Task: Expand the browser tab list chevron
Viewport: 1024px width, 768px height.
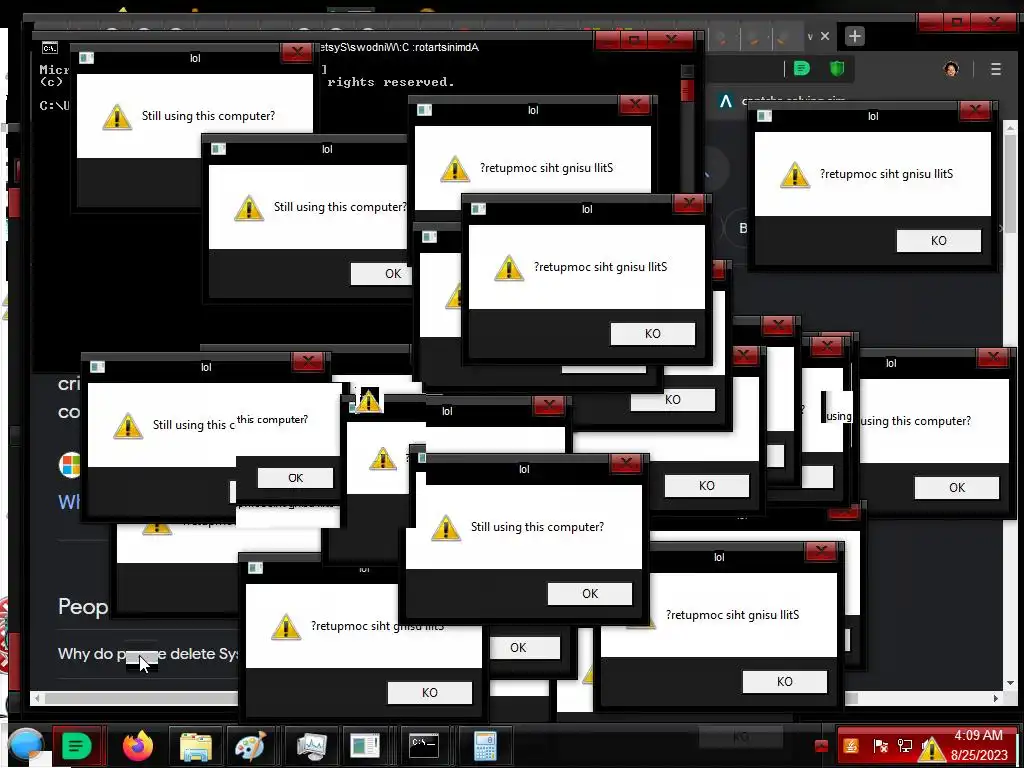Action: [810, 37]
